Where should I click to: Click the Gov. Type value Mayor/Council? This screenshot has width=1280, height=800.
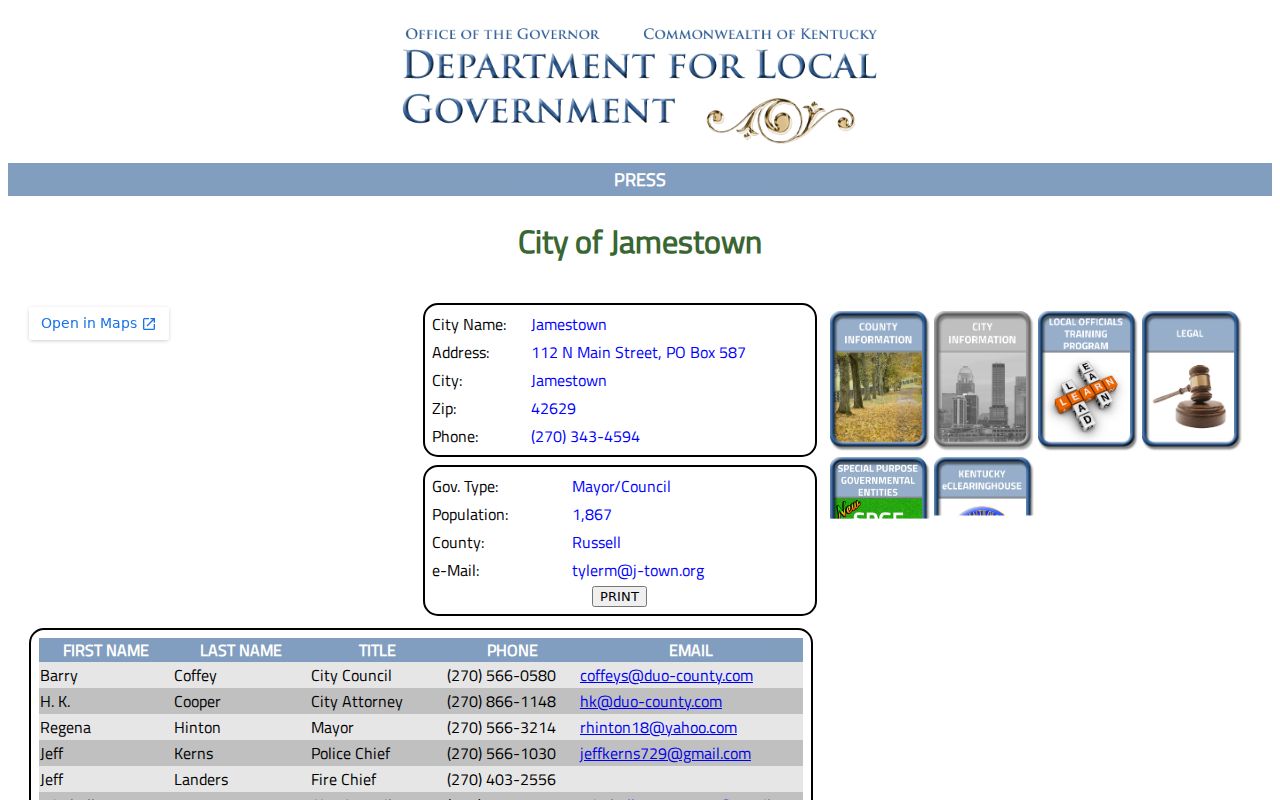click(621, 487)
